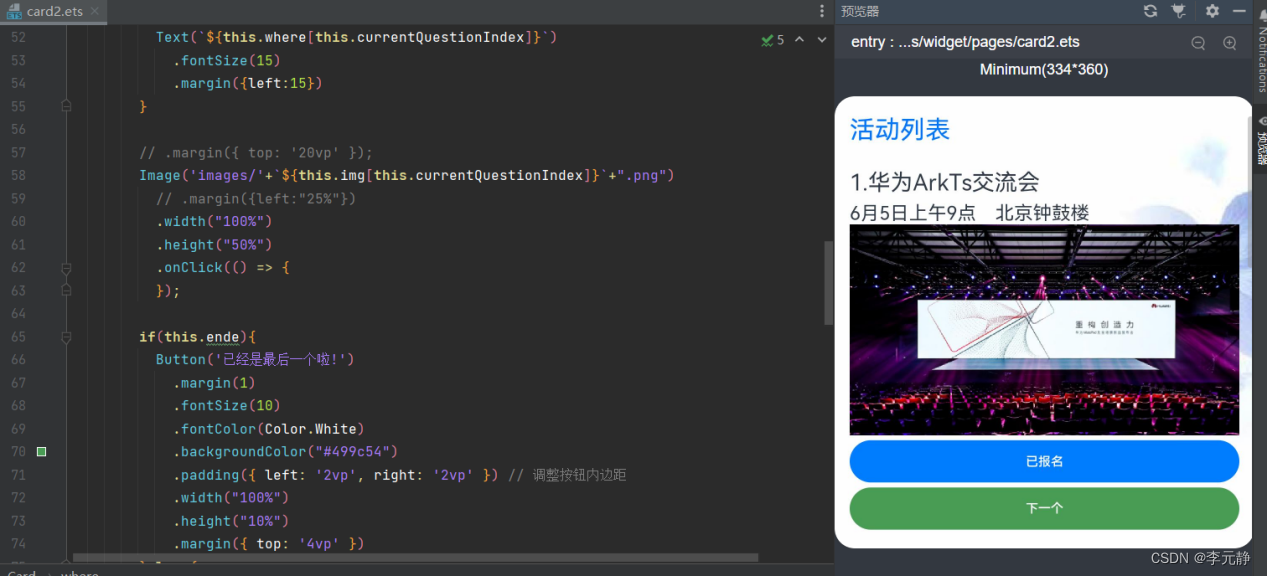Click the Minimum(334*360) size label
This screenshot has height=576, width=1267.
[x=1044, y=70]
